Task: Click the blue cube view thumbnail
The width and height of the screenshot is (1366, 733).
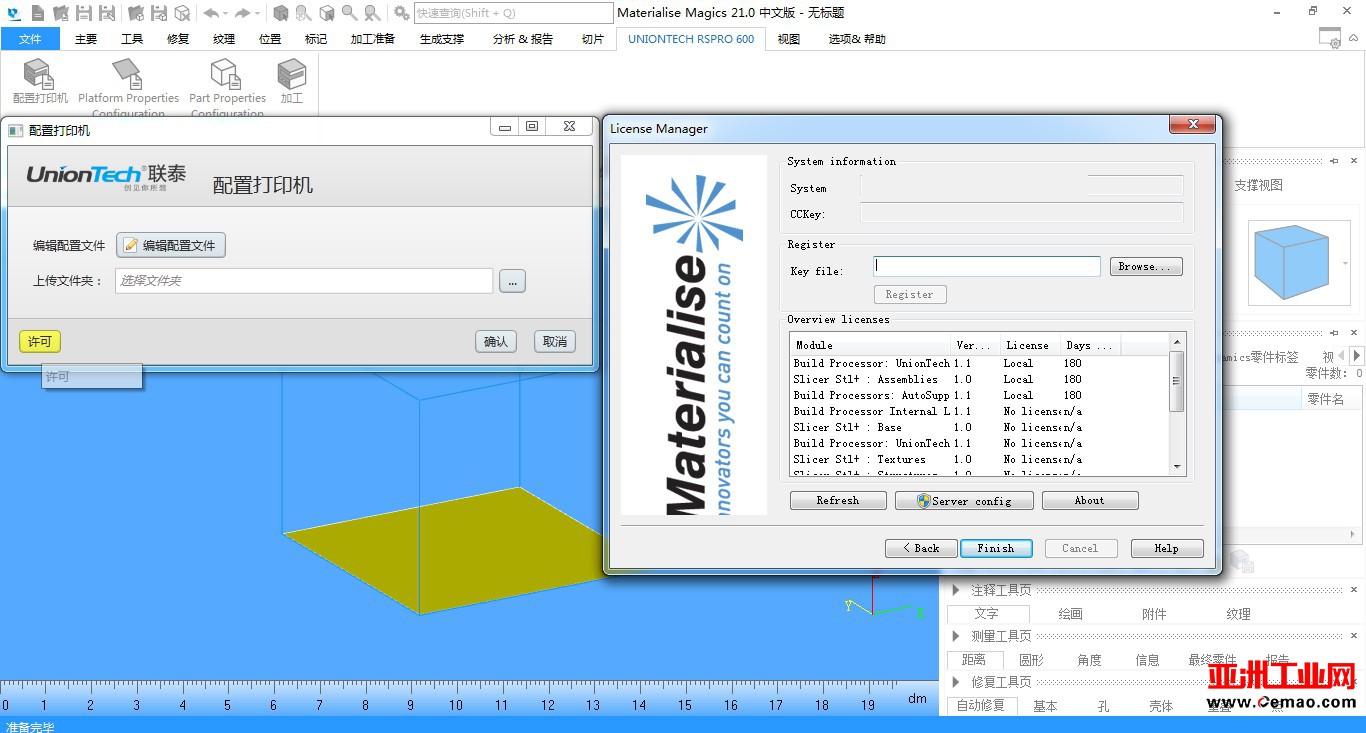Action: pyautogui.click(x=1291, y=263)
